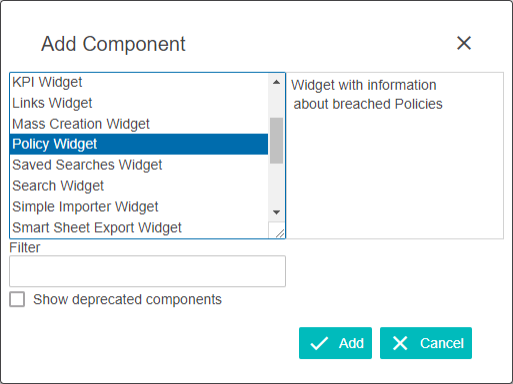The width and height of the screenshot is (513, 384).
Task: Click the Add button
Action: tap(335, 343)
